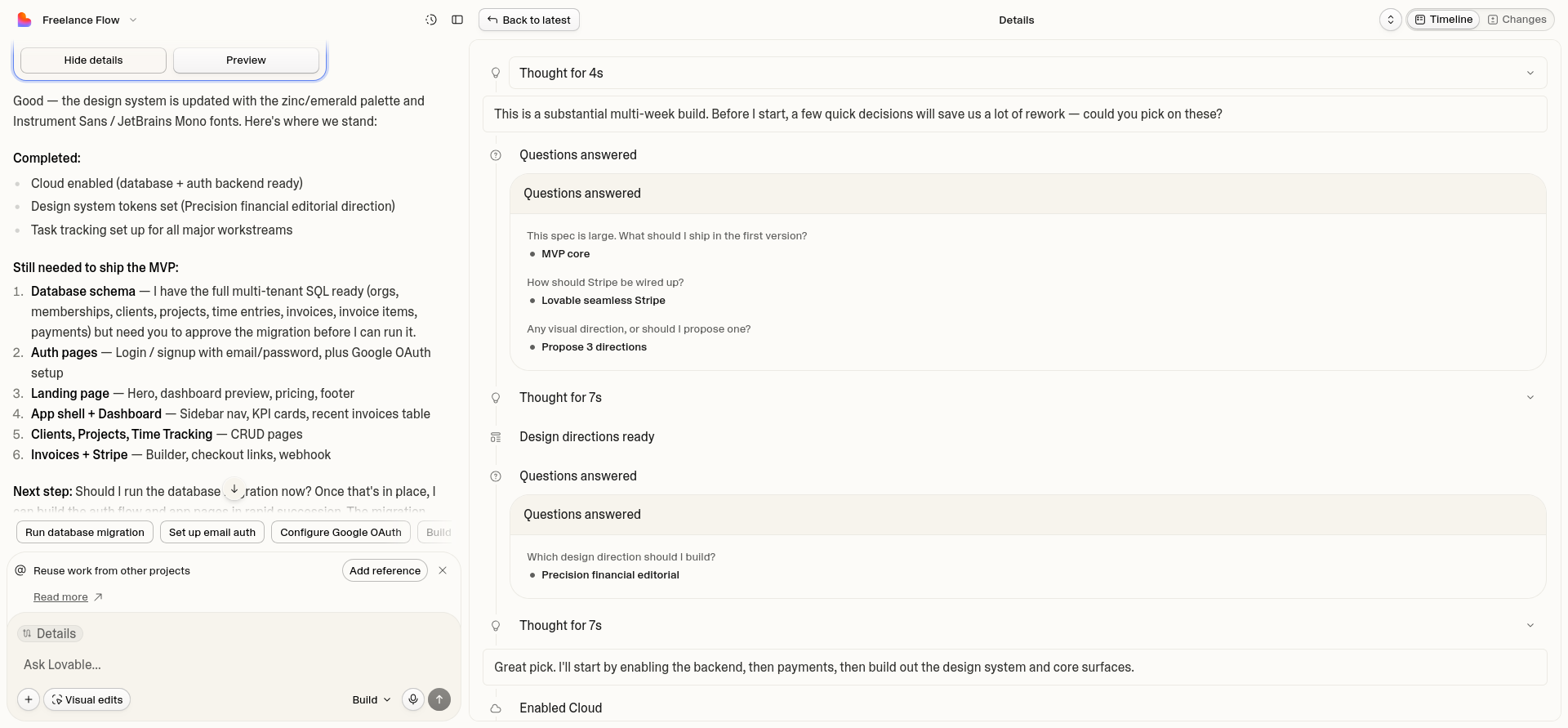
Task: Expand the first Thought for 7s chevron
Action: click(x=1530, y=398)
